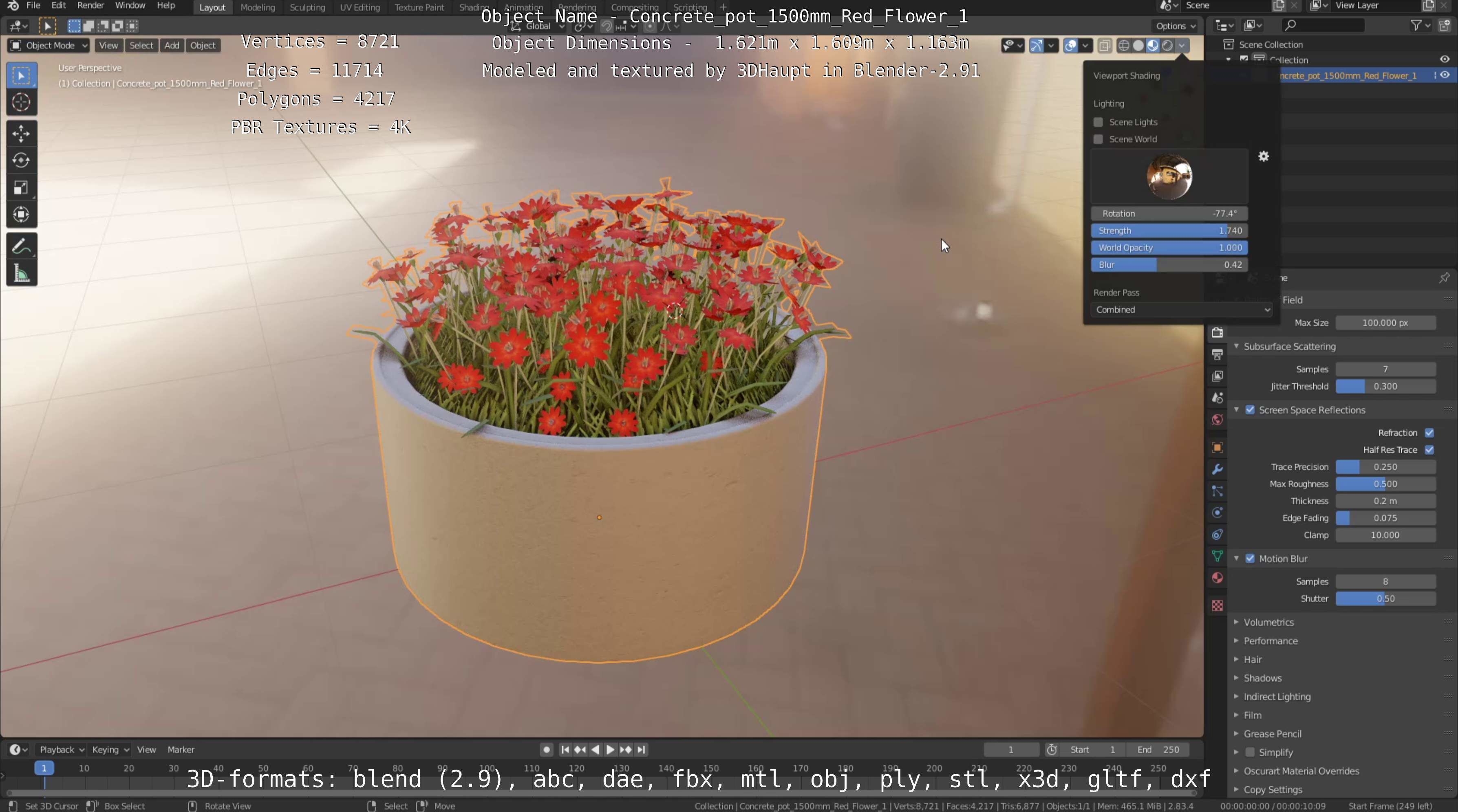The width and height of the screenshot is (1458, 812).
Task: Open Particle properties tab
Action: [x=1218, y=491]
